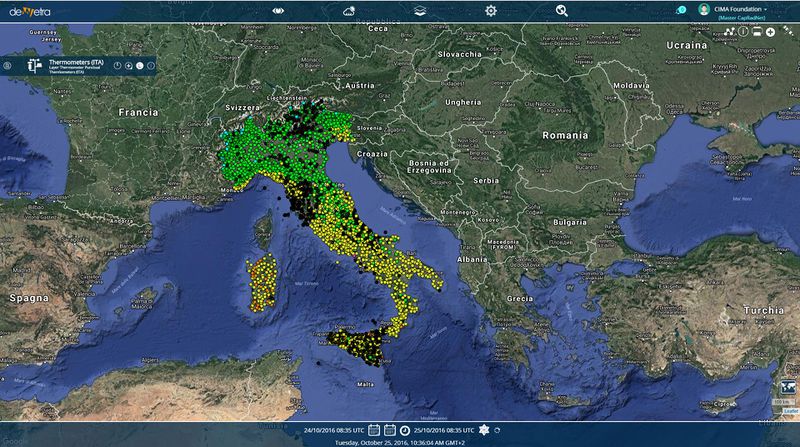Click end date 25/10/2016 08:35 UTC

point(444,430)
